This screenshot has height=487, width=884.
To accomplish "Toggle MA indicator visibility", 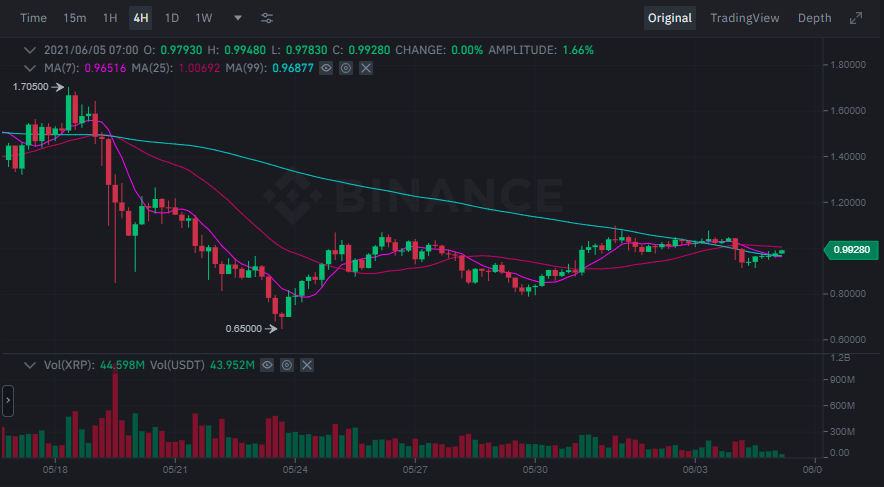I will coord(326,67).
